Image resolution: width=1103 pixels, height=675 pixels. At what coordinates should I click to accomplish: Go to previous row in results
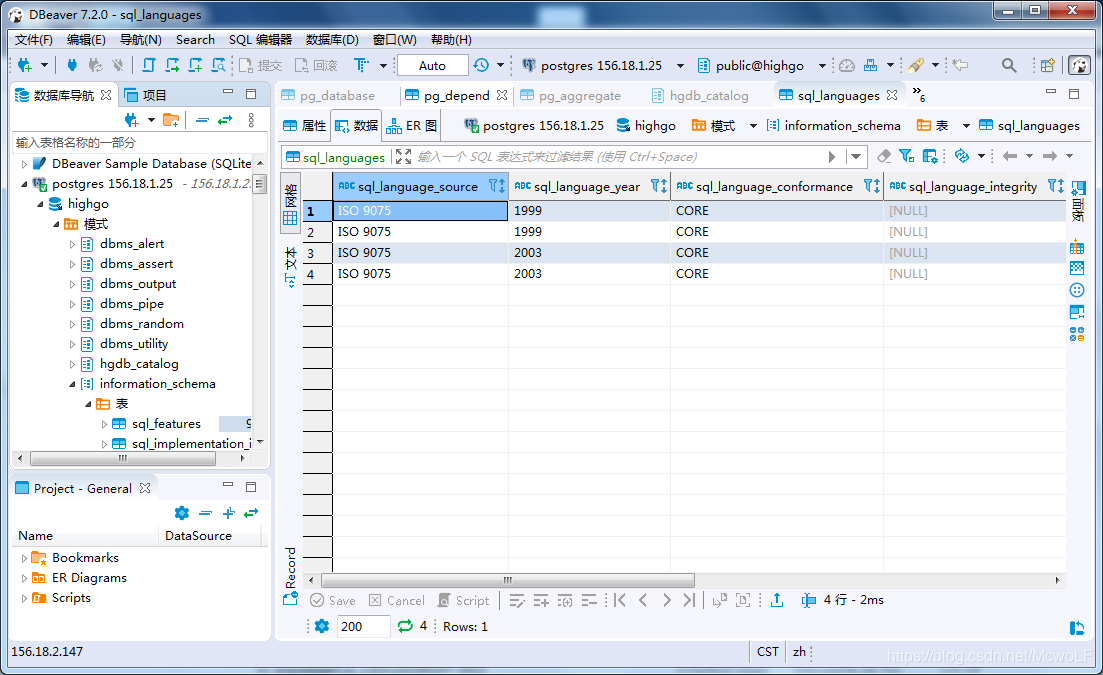(643, 600)
